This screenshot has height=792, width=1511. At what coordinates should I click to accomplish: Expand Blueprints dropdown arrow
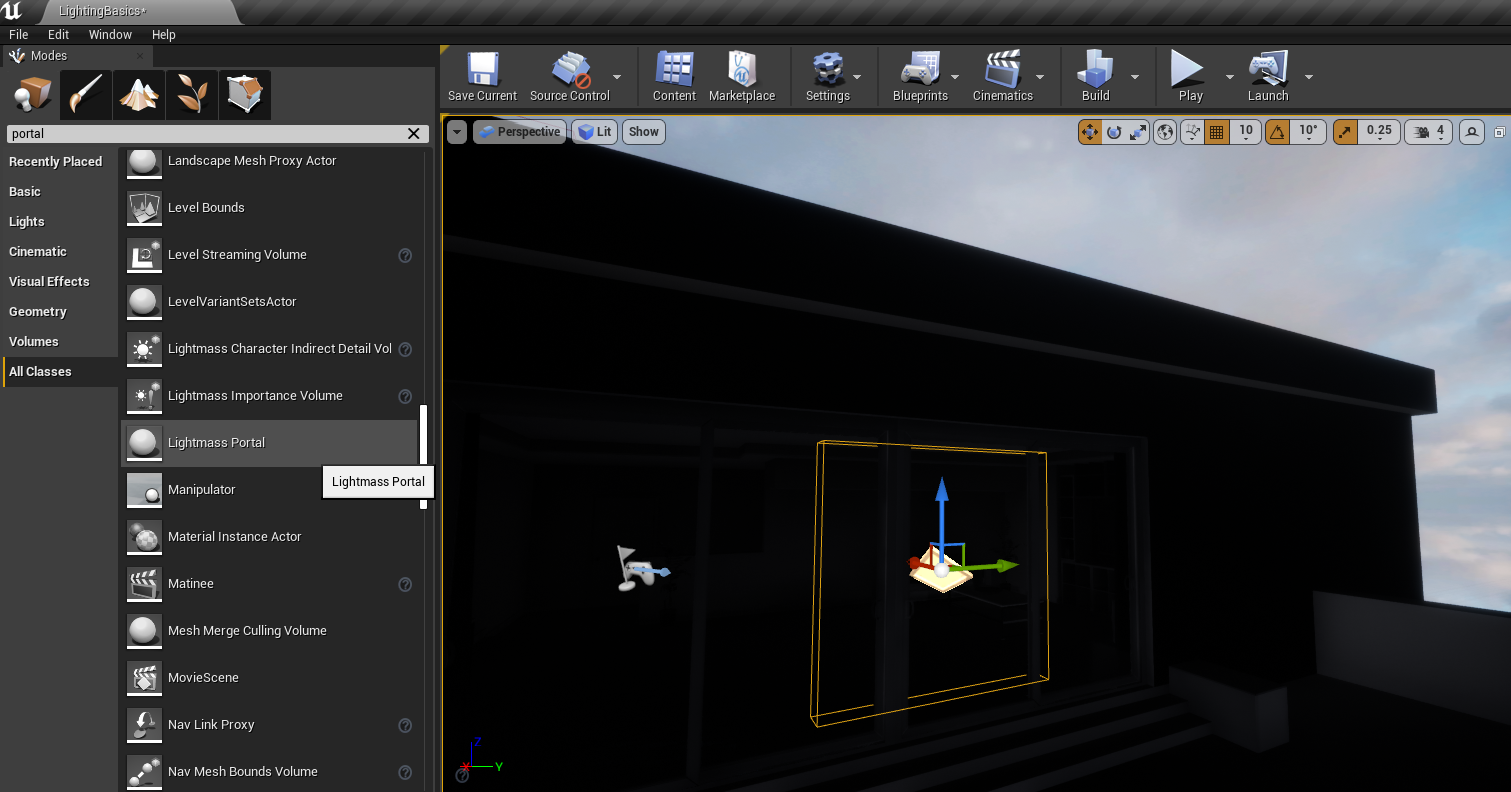pyautogui.click(x=955, y=77)
